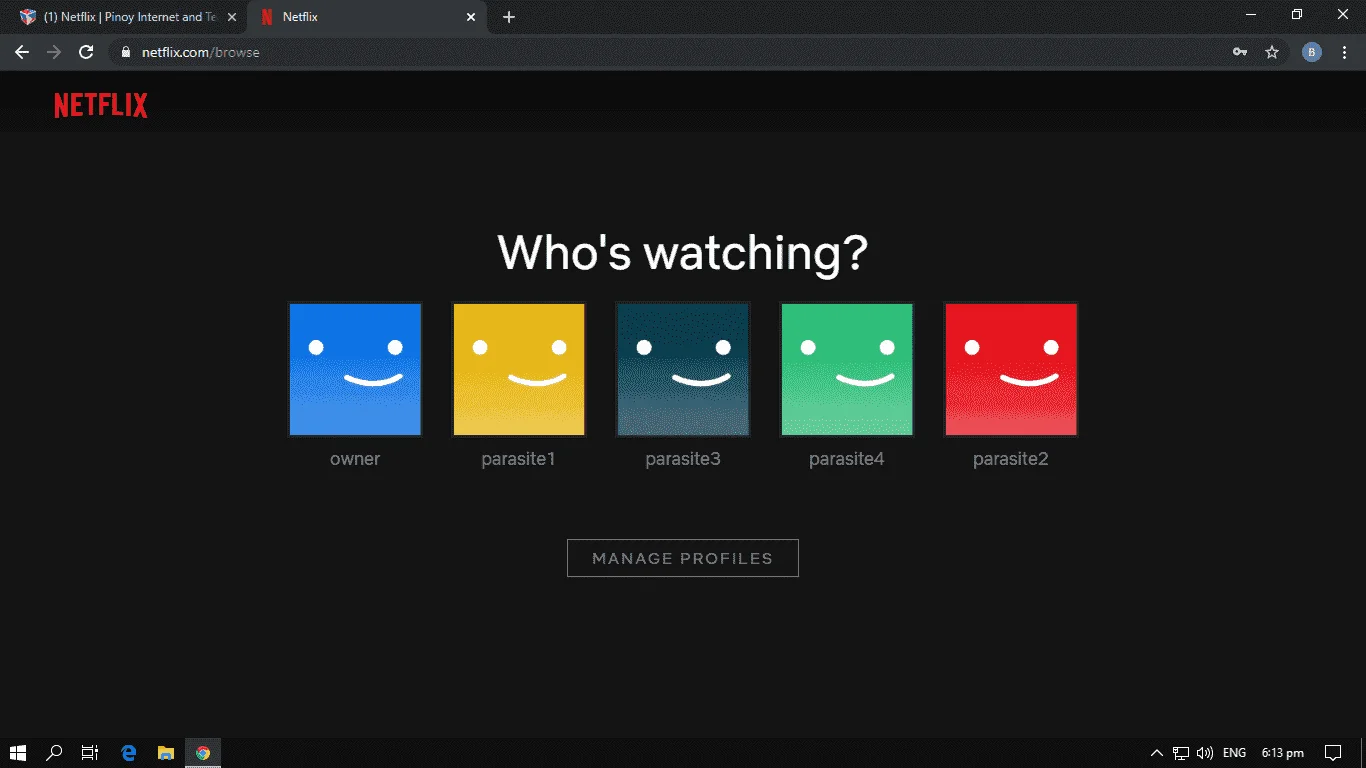Bookmark this page with the star icon
Screen dimensions: 1366x768
pyautogui.click(x=1272, y=52)
